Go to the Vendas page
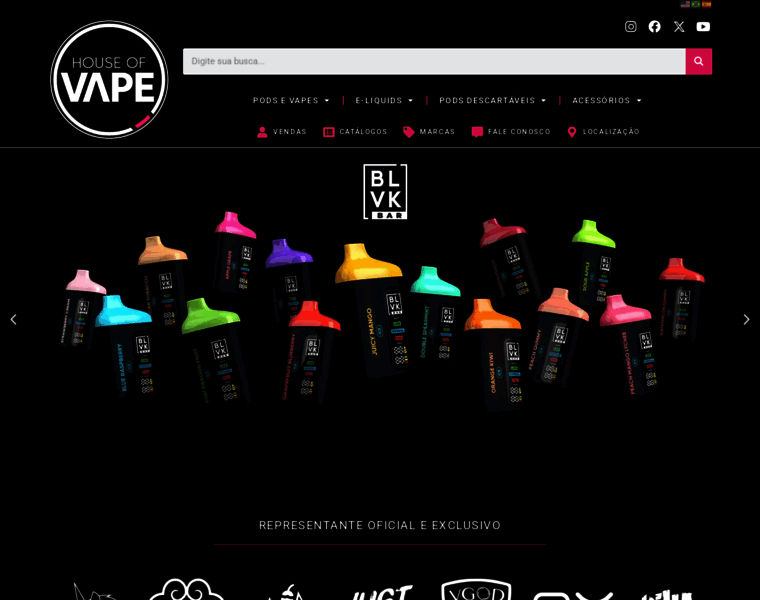This screenshot has height=600, width=760. tap(290, 132)
